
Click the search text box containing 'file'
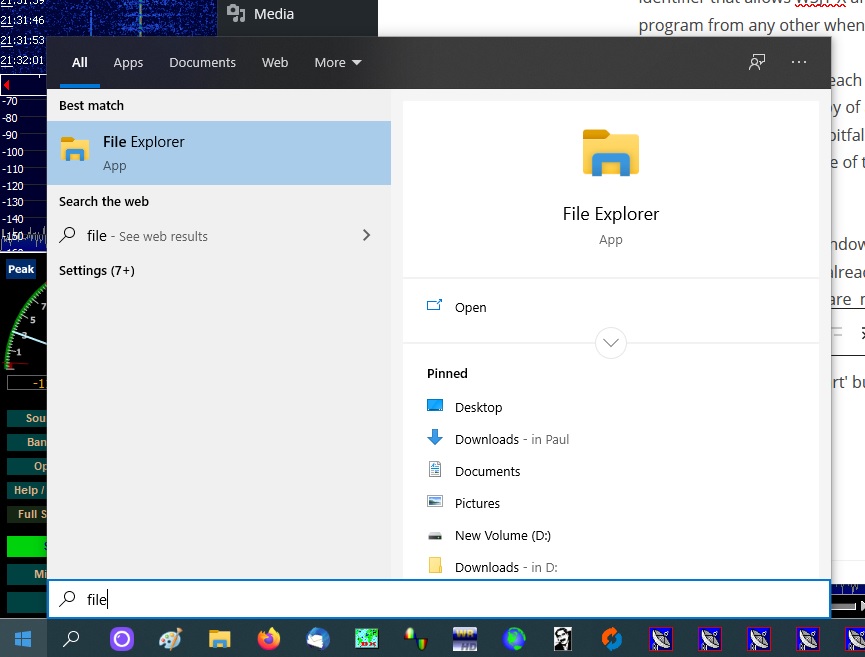click(438, 599)
